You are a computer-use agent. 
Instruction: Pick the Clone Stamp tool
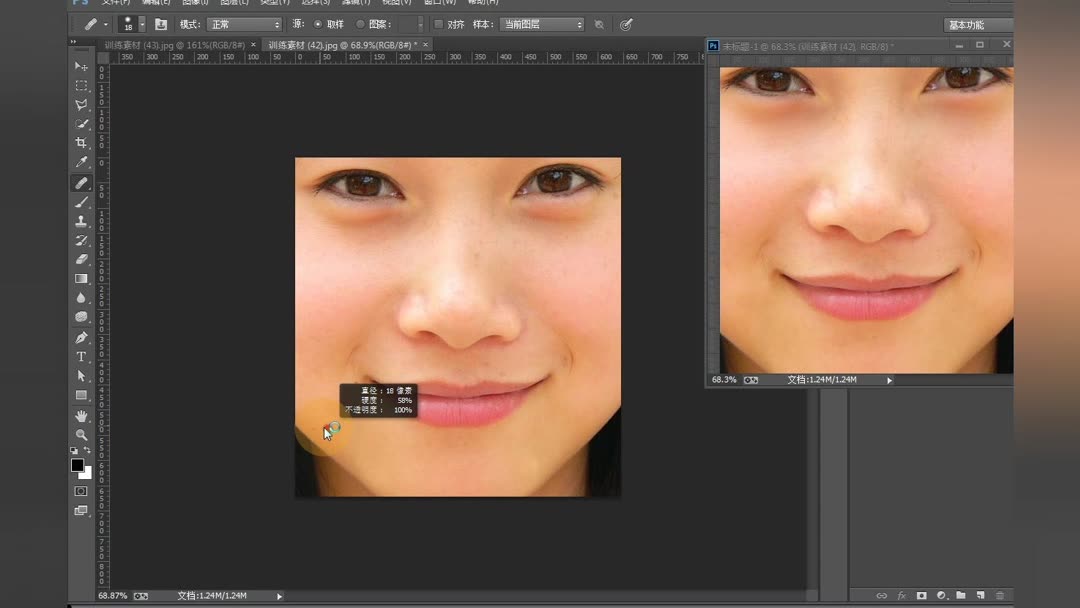click(x=81, y=221)
